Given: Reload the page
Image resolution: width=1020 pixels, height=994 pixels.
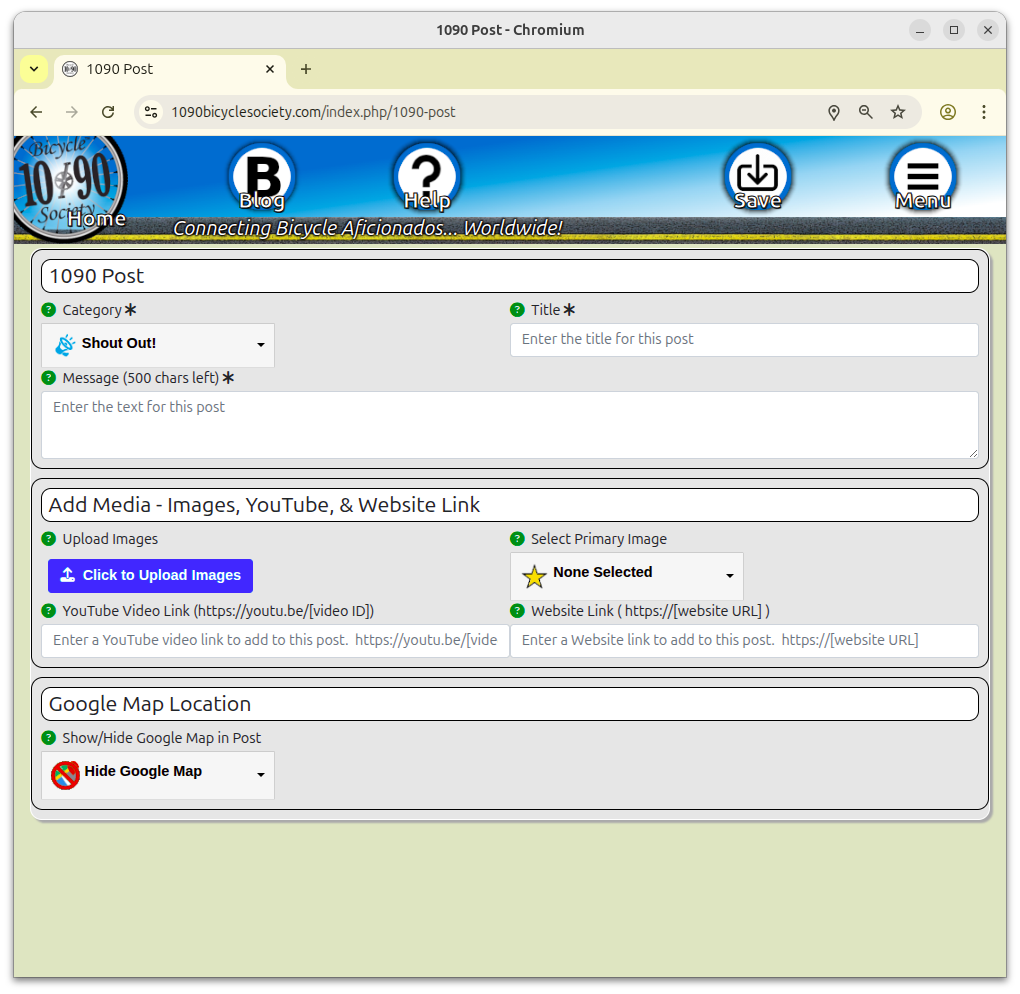Looking at the screenshot, I should pyautogui.click(x=108, y=112).
